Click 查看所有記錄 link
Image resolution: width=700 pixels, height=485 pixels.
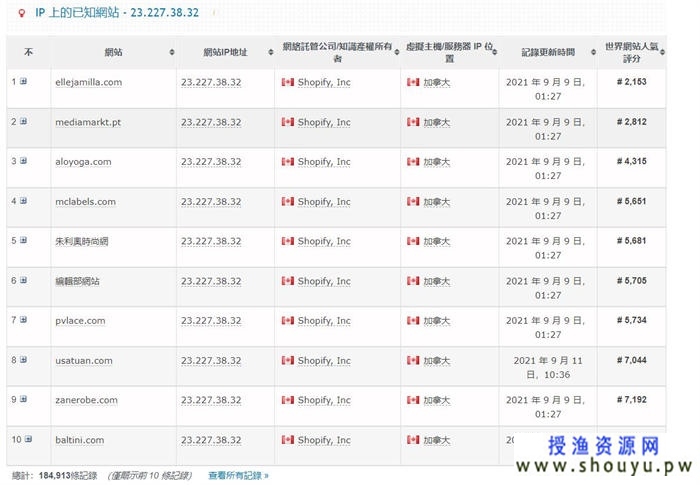pos(238,476)
